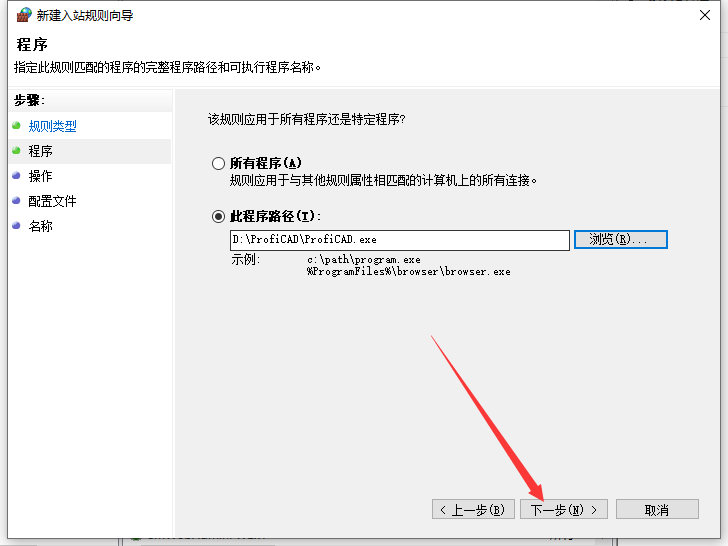Click blue bullet beside 配置文件
This screenshot has height=546, width=728.
[17, 201]
